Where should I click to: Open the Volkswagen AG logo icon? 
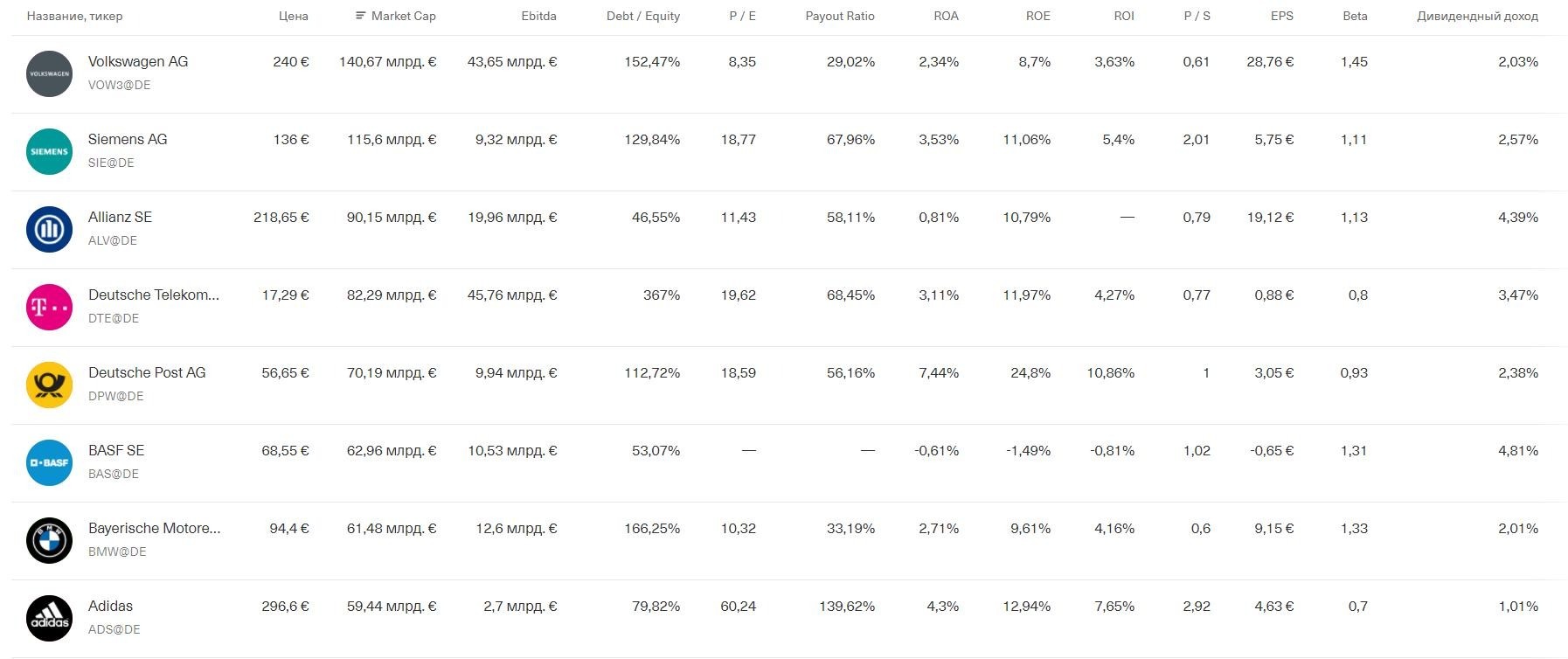(x=49, y=74)
